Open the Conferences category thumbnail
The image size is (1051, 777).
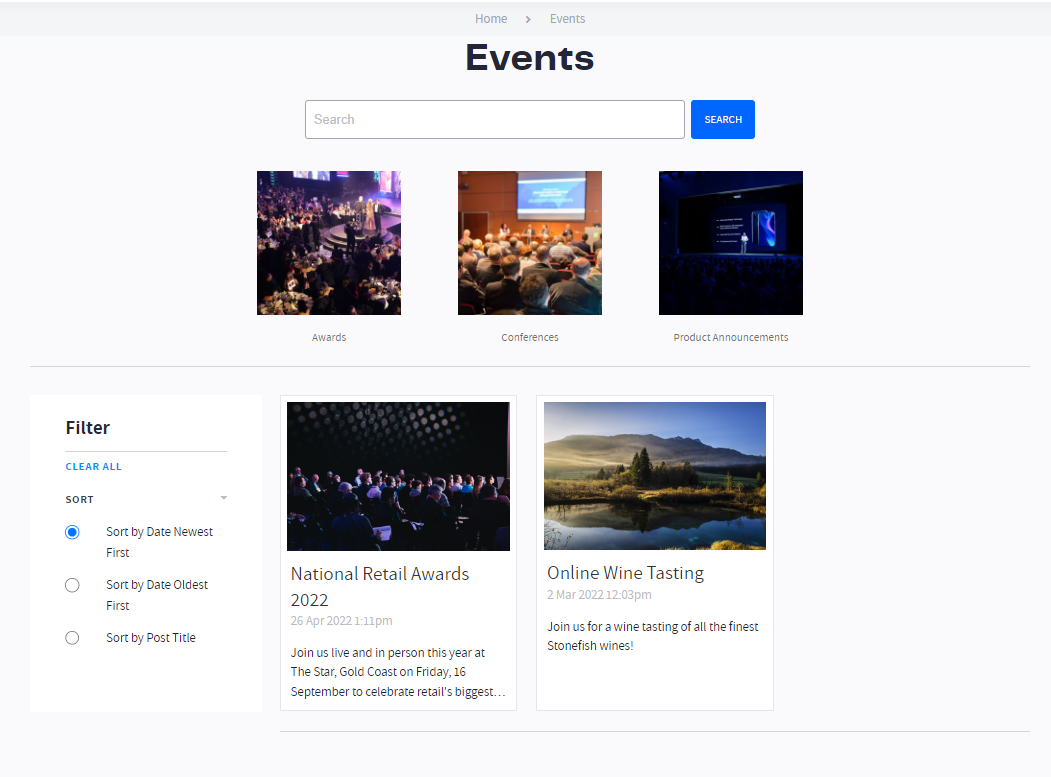click(530, 243)
